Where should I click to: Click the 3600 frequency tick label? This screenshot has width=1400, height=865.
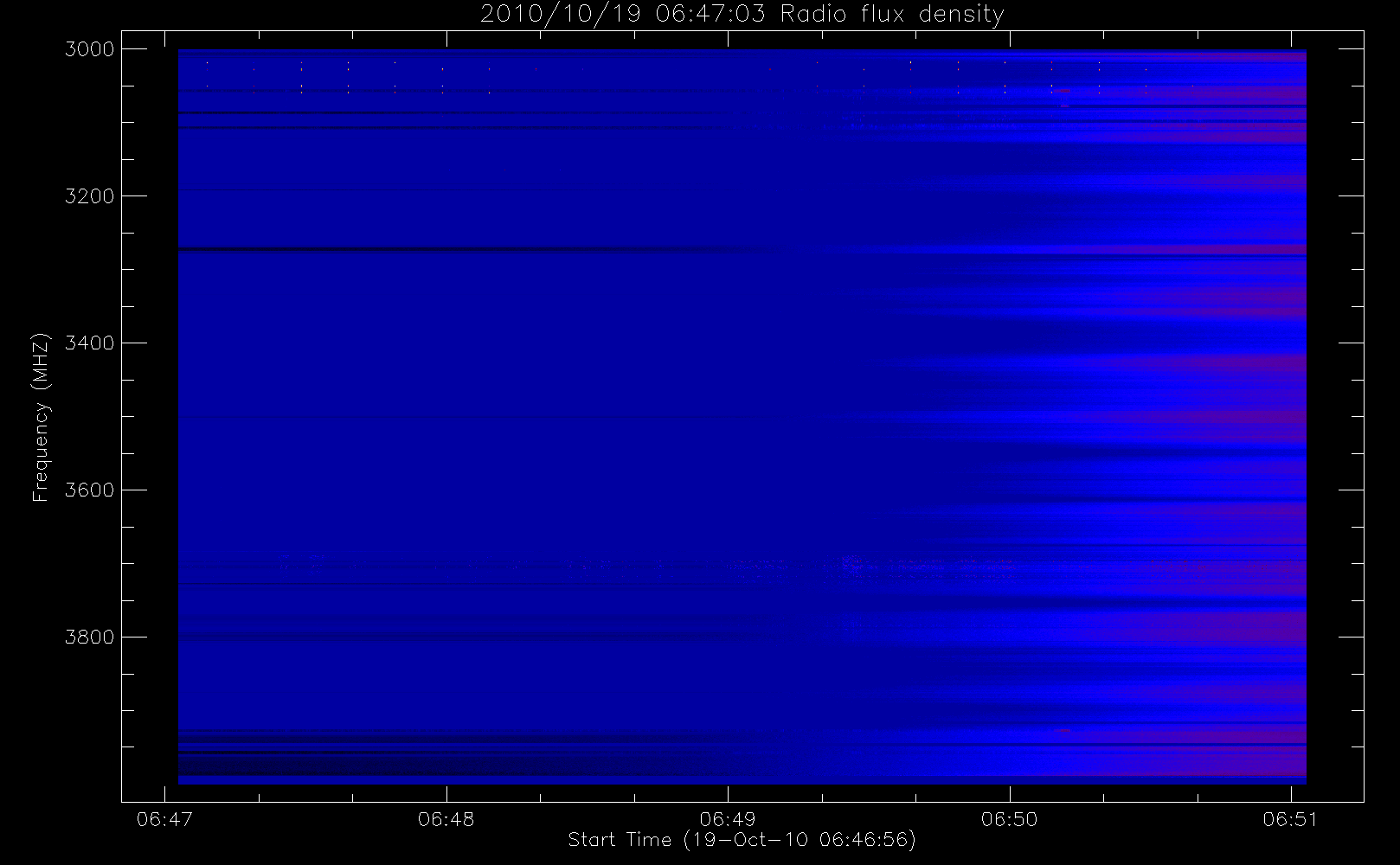pyautogui.click(x=90, y=490)
